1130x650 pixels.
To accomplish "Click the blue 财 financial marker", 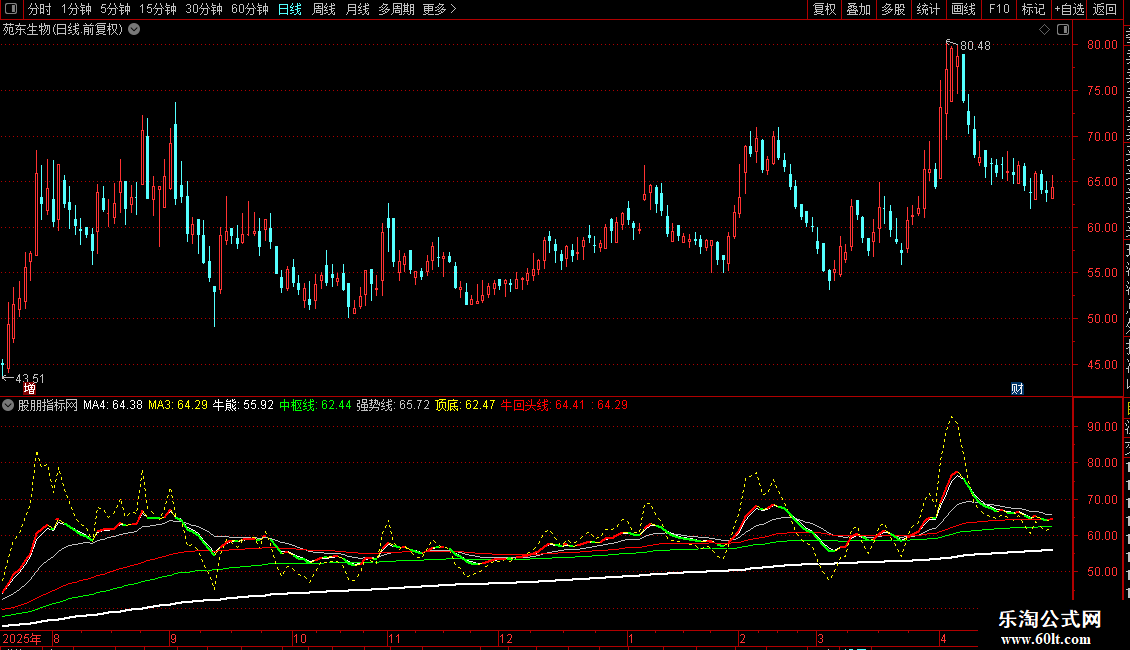I will 1017,388.
